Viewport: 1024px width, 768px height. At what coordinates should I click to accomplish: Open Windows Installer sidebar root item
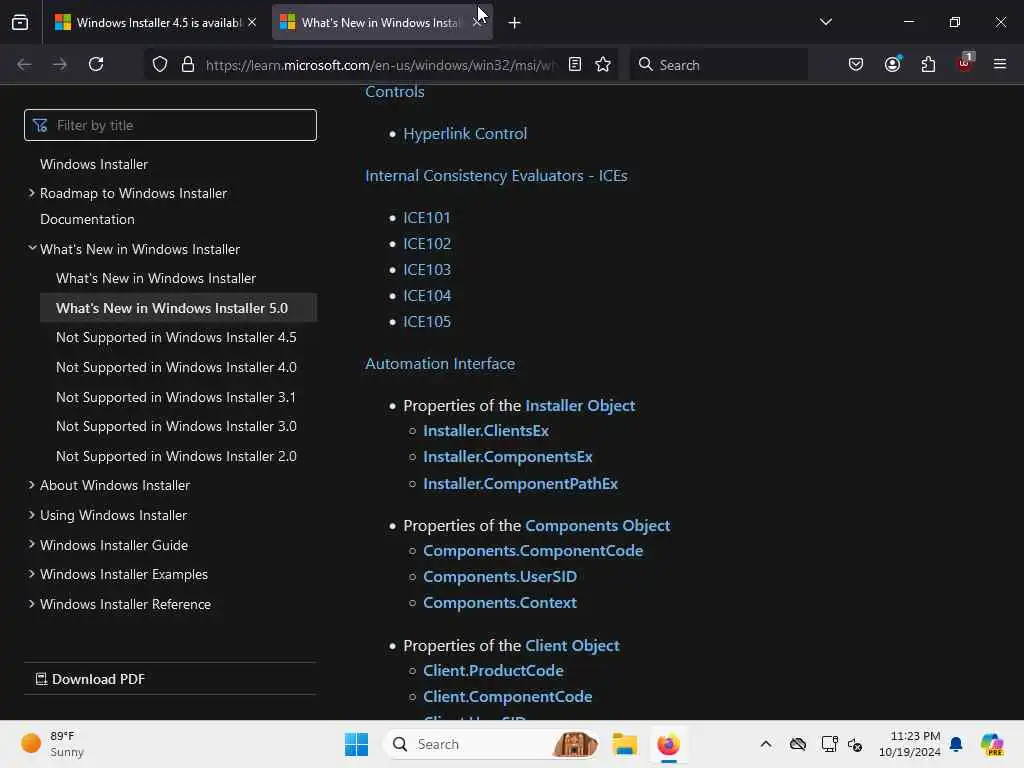coord(94,164)
